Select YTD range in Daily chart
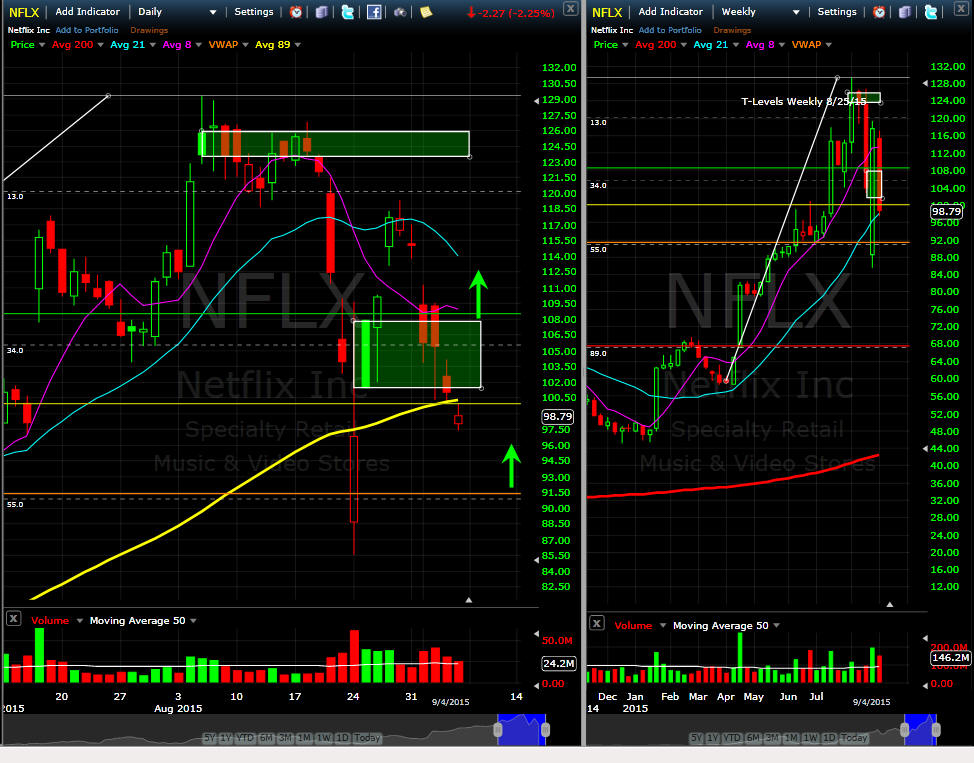This screenshot has height=763, width=974. tap(245, 738)
